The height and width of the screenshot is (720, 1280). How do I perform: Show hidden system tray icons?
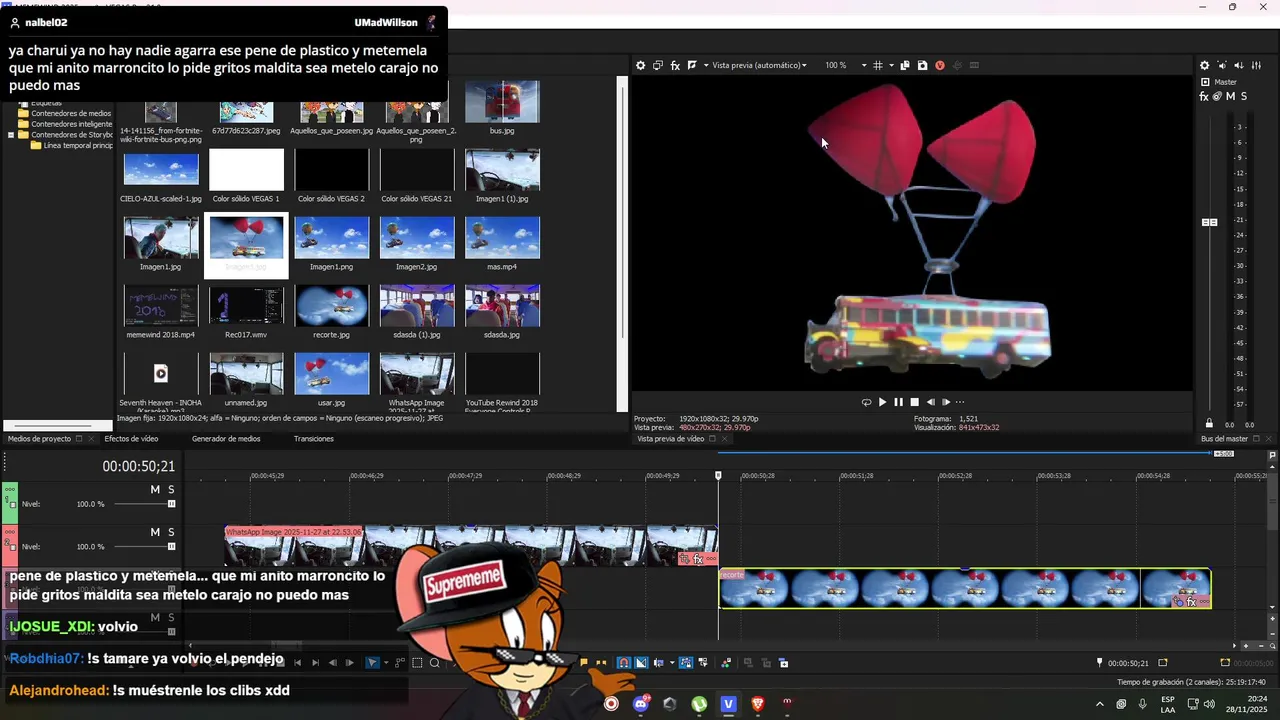point(1100,704)
